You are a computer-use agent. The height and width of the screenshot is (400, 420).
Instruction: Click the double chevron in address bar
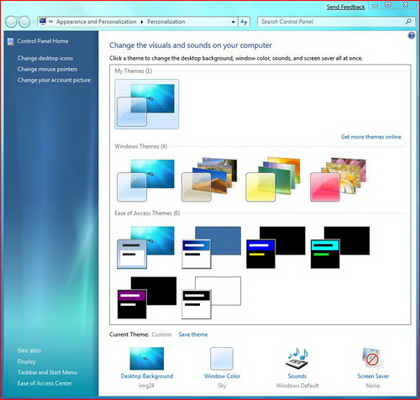click(x=51, y=22)
